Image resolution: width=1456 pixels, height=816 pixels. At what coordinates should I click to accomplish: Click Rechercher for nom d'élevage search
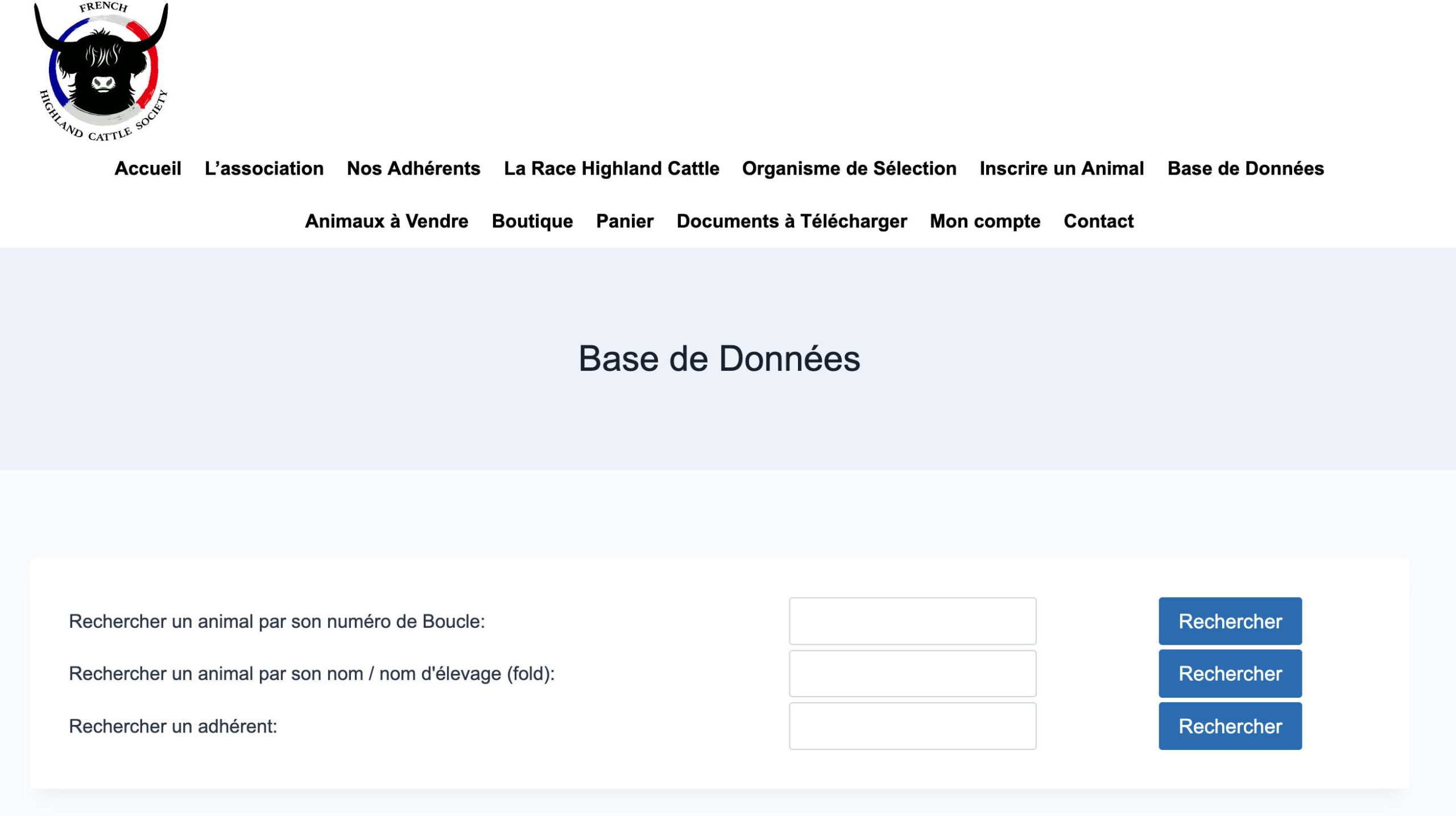click(1230, 673)
